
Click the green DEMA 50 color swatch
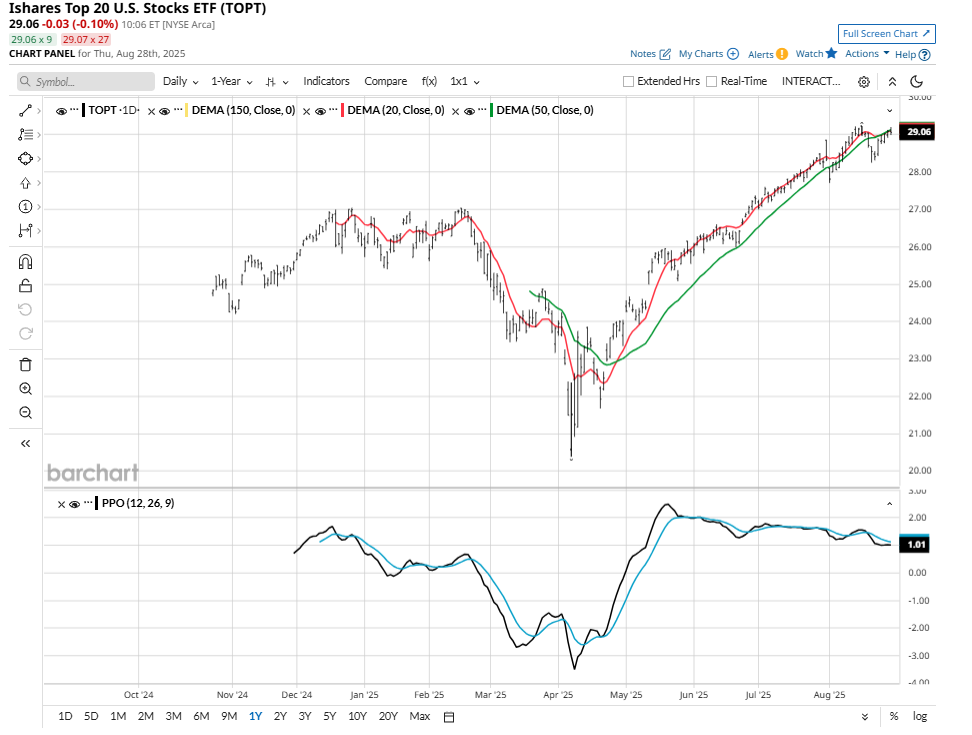tap(492, 110)
